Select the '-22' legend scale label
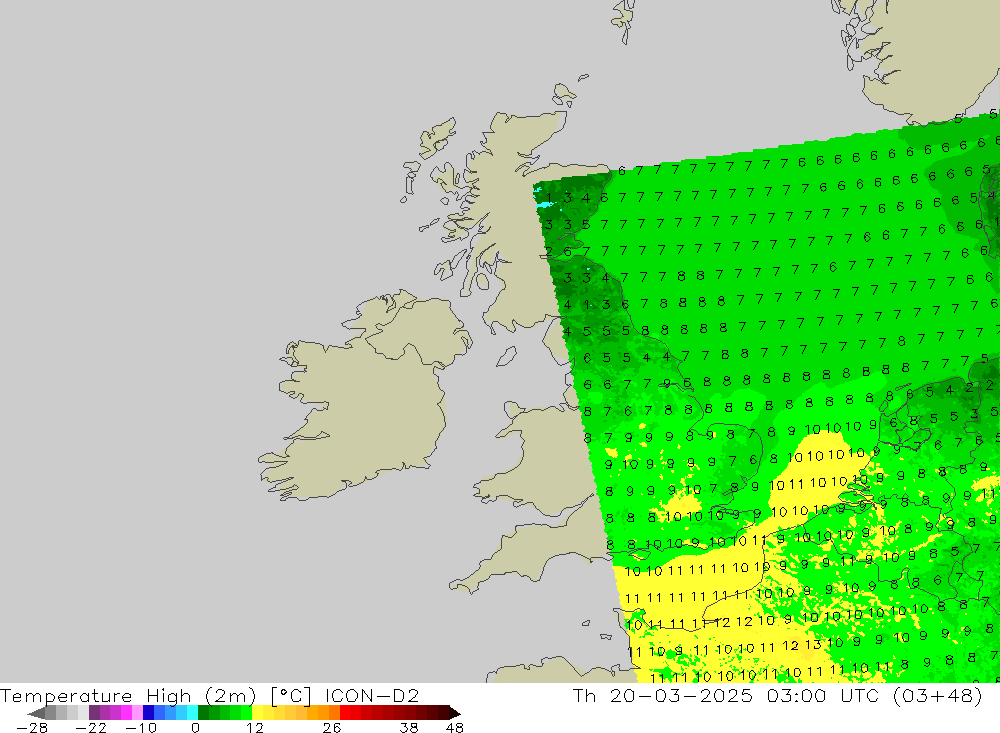The width and height of the screenshot is (1000, 733). click(x=91, y=728)
